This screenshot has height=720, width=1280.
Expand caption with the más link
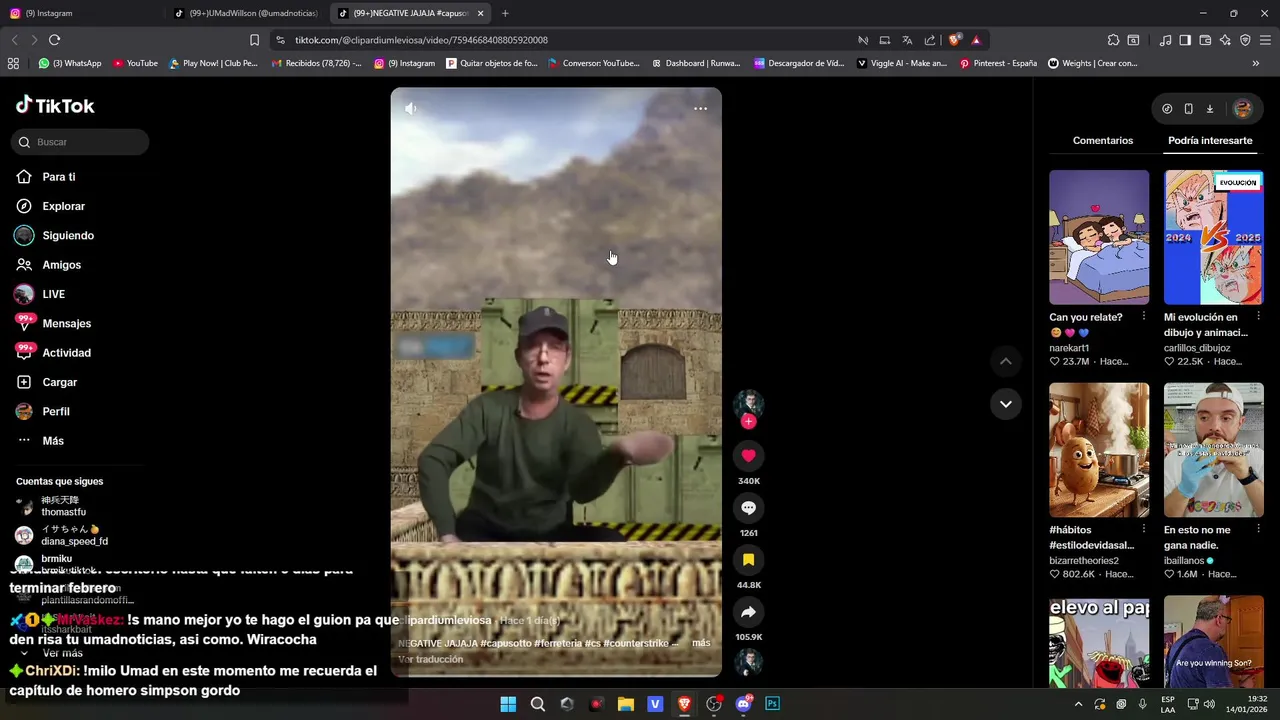pos(701,643)
